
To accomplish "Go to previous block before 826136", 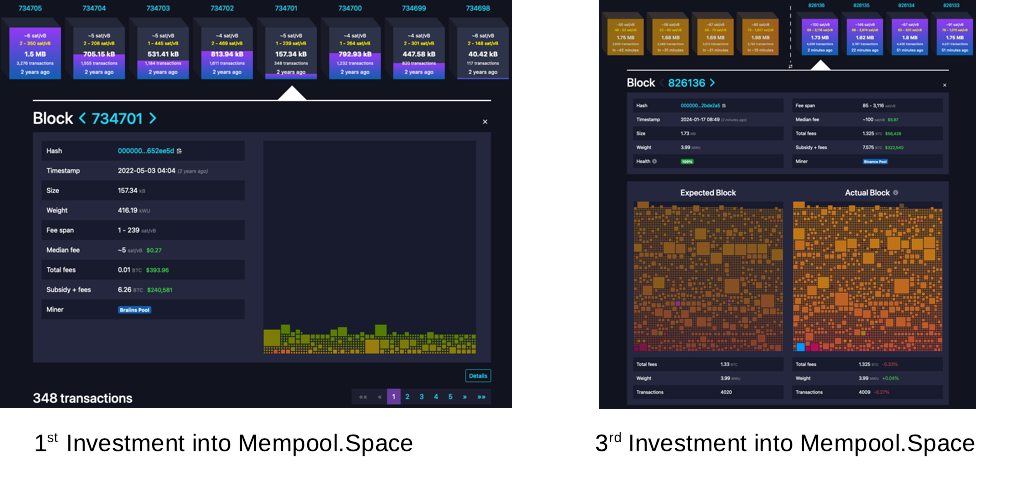I will [x=661, y=83].
